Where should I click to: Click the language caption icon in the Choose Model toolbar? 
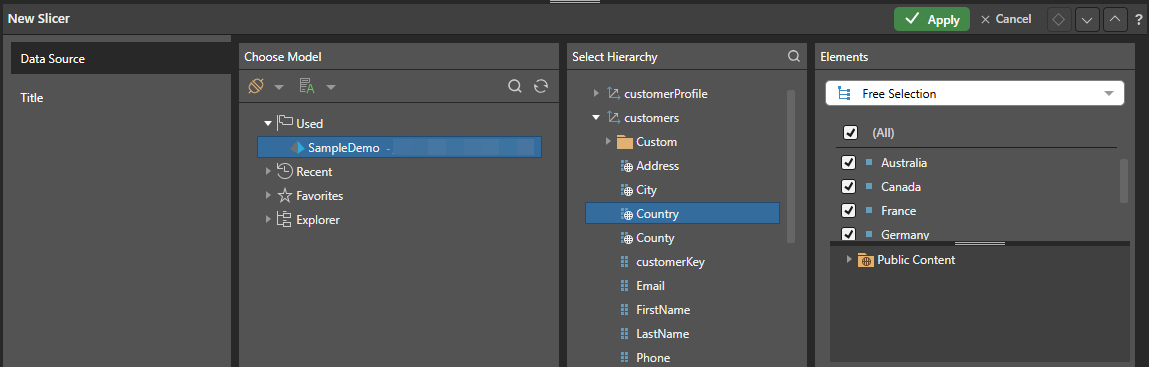click(307, 86)
